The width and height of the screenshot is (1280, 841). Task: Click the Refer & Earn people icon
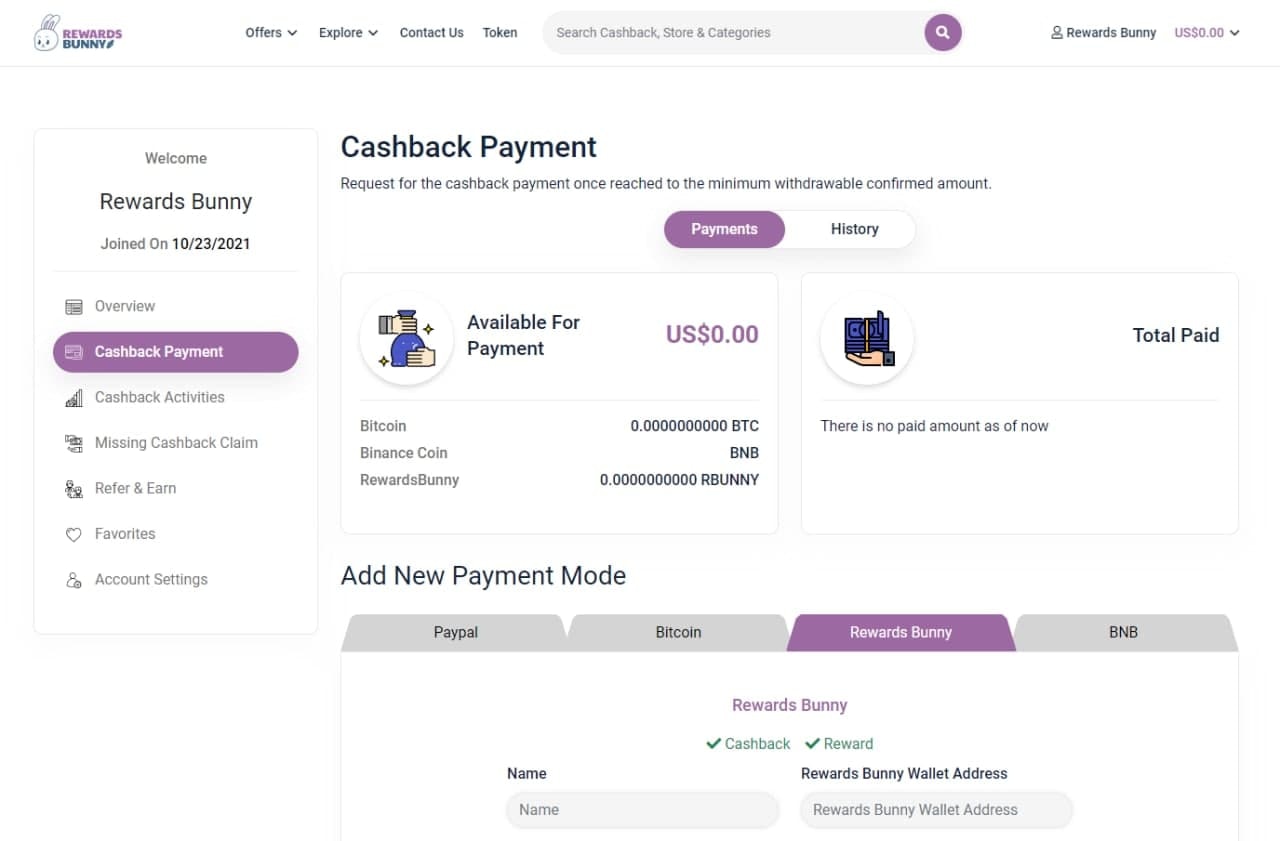[x=73, y=488]
